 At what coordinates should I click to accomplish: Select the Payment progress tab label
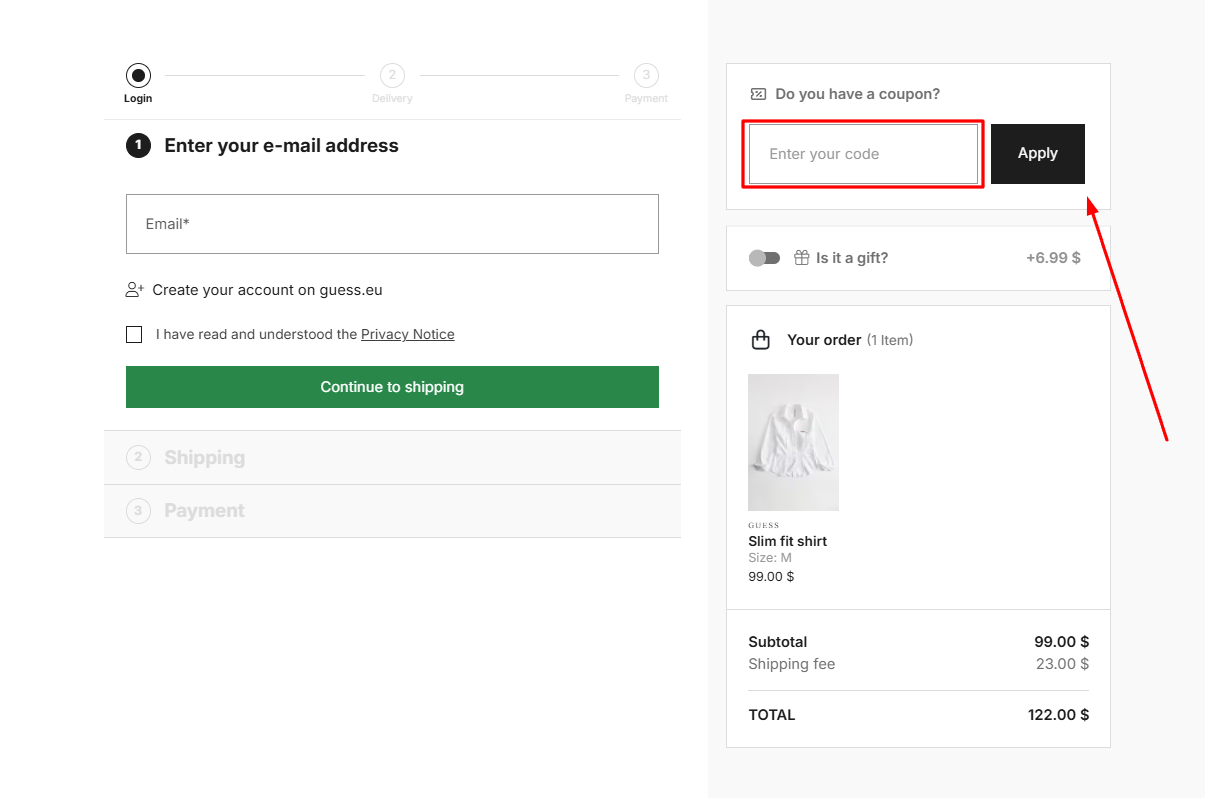(x=646, y=99)
